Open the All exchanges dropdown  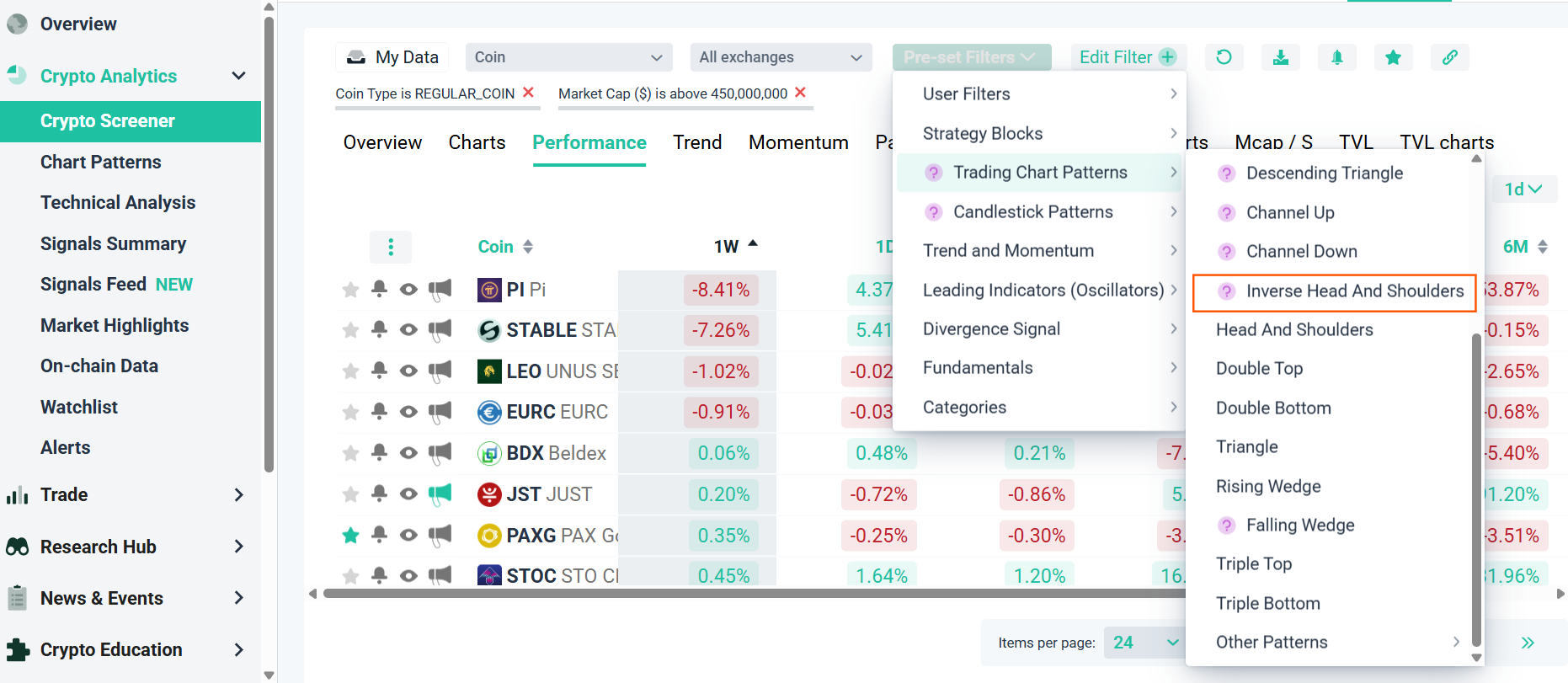click(x=781, y=57)
